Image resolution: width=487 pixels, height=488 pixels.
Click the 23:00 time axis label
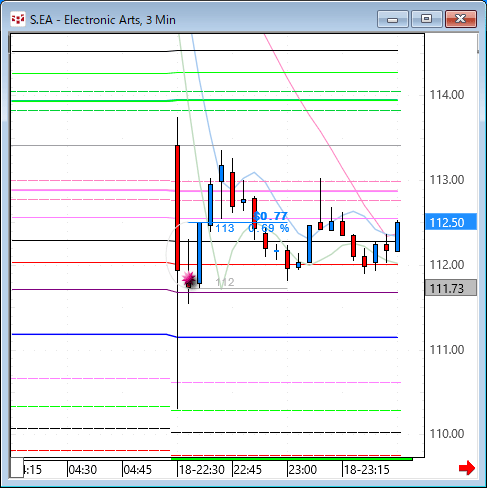pos(303,470)
